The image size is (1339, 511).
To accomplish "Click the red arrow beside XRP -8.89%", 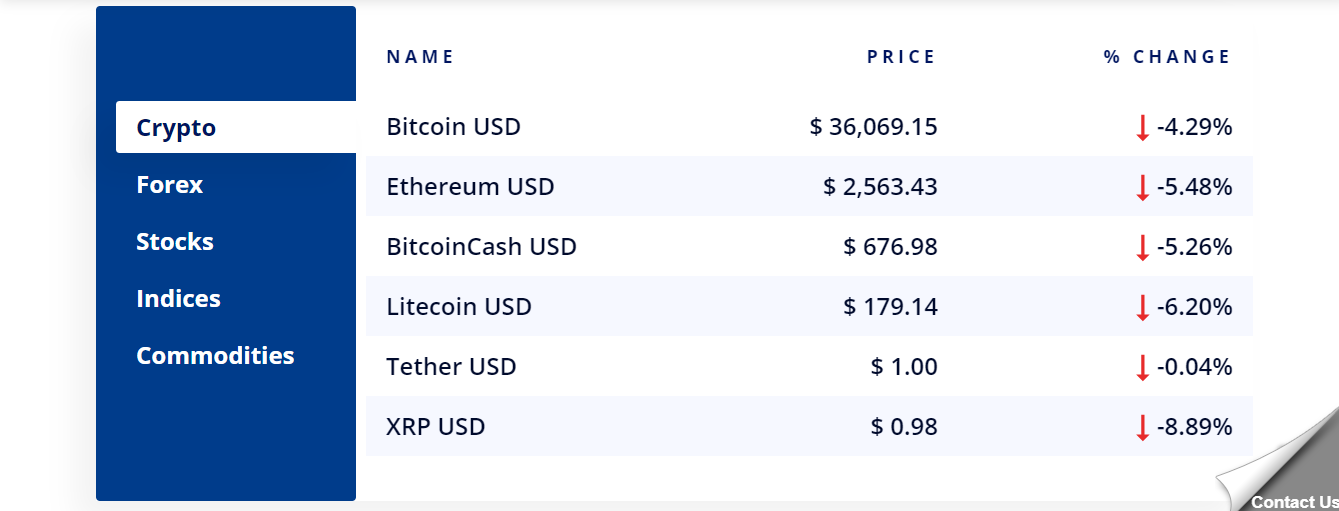I will click(x=1142, y=428).
